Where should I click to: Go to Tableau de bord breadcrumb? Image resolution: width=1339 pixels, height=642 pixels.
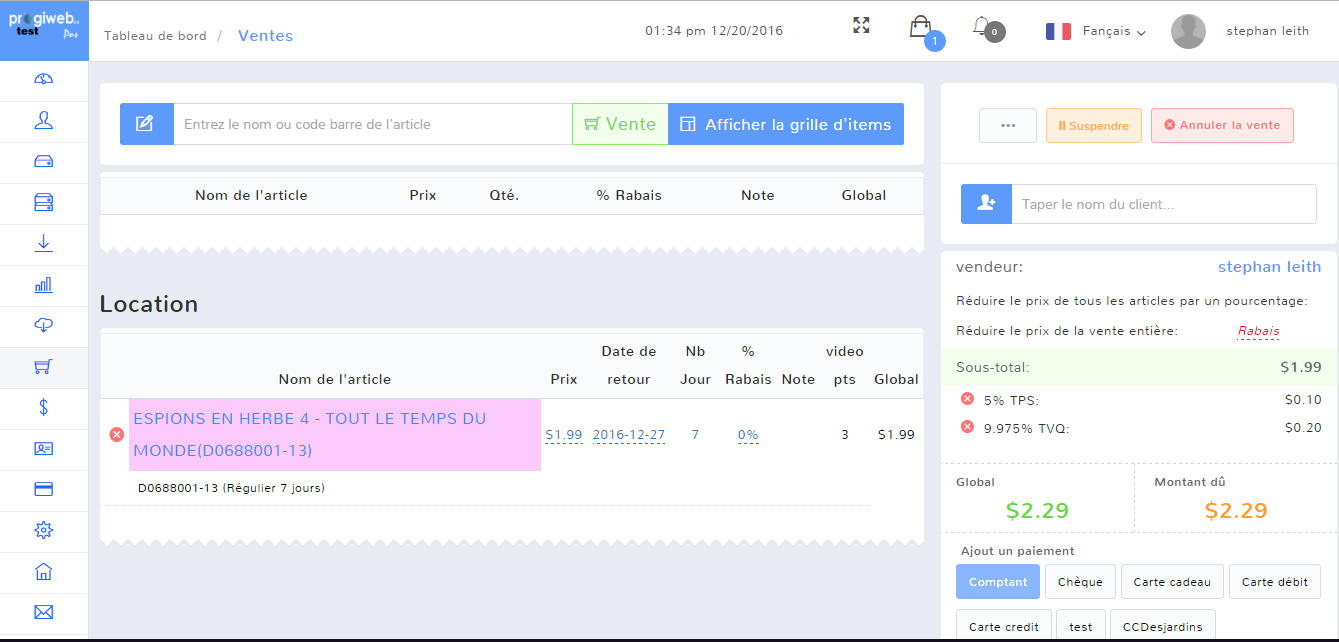coord(155,36)
